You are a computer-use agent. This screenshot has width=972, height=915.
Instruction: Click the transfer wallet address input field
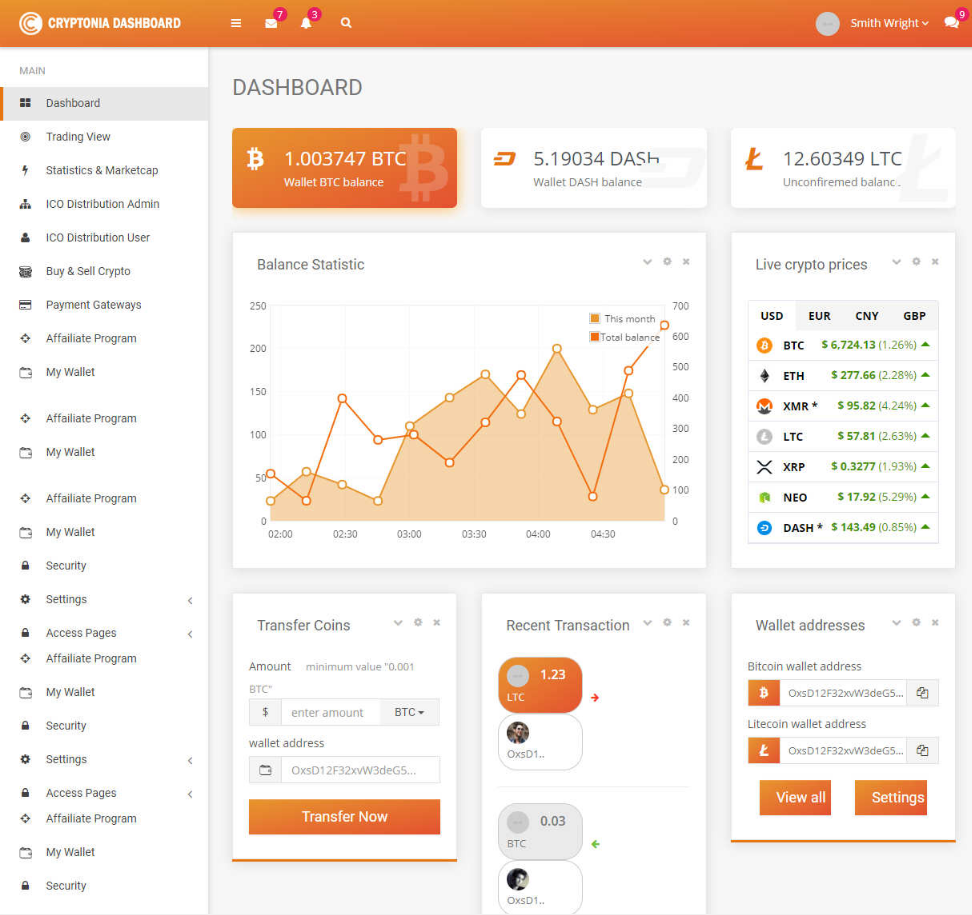pyautogui.click(x=360, y=770)
